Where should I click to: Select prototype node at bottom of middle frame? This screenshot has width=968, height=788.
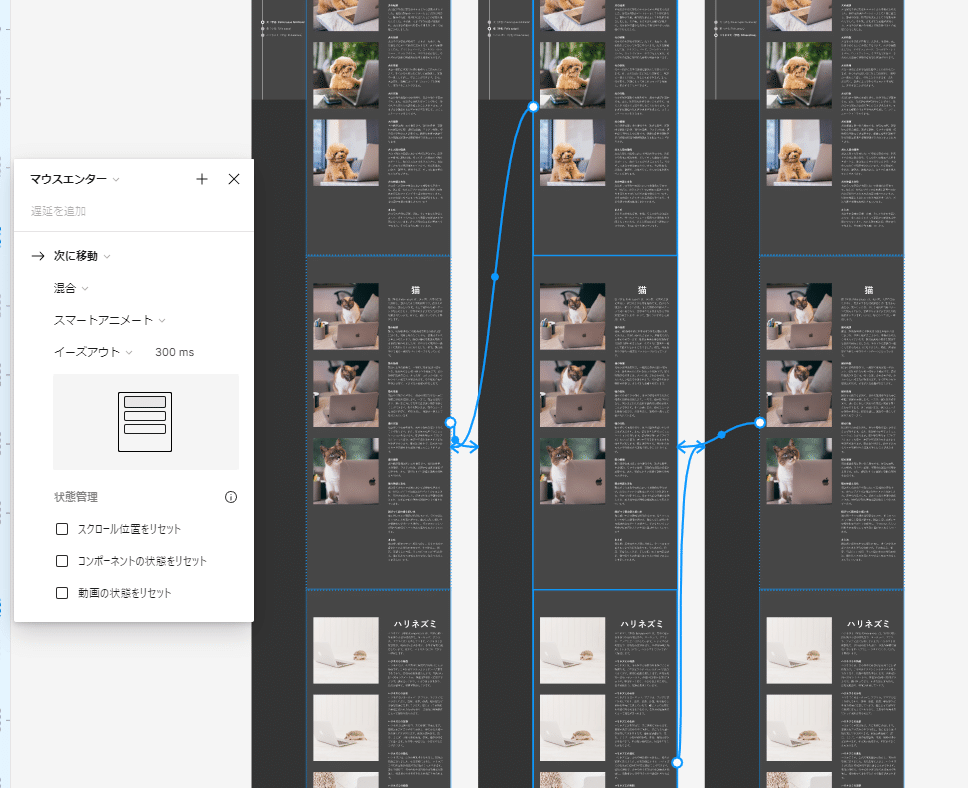[677, 763]
